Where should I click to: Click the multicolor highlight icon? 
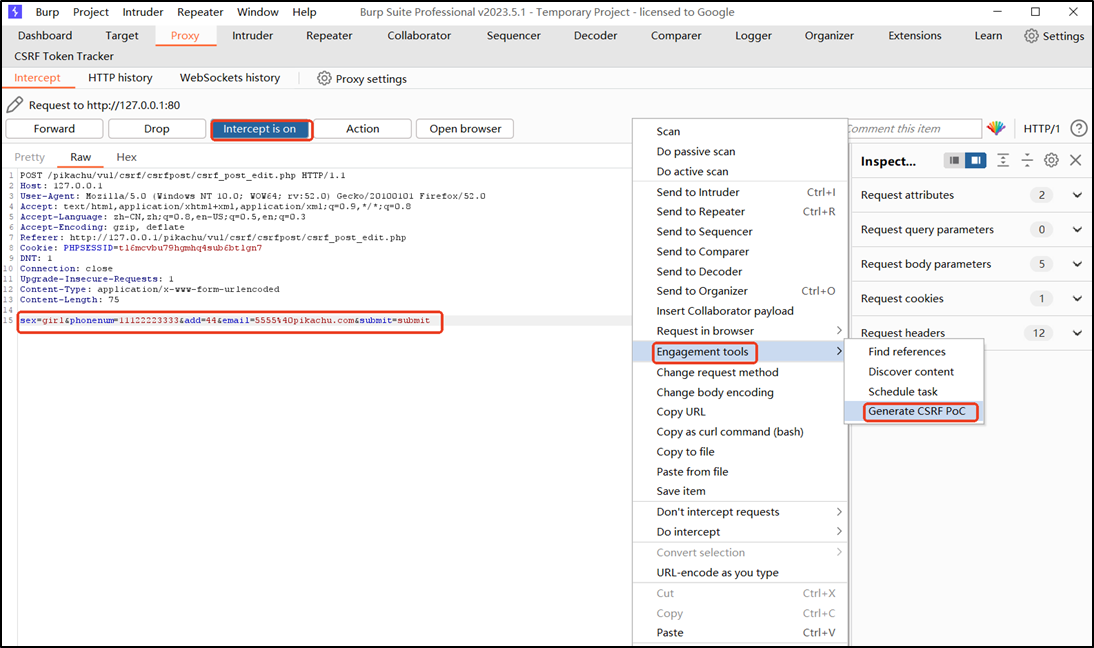pyautogui.click(x=996, y=128)
